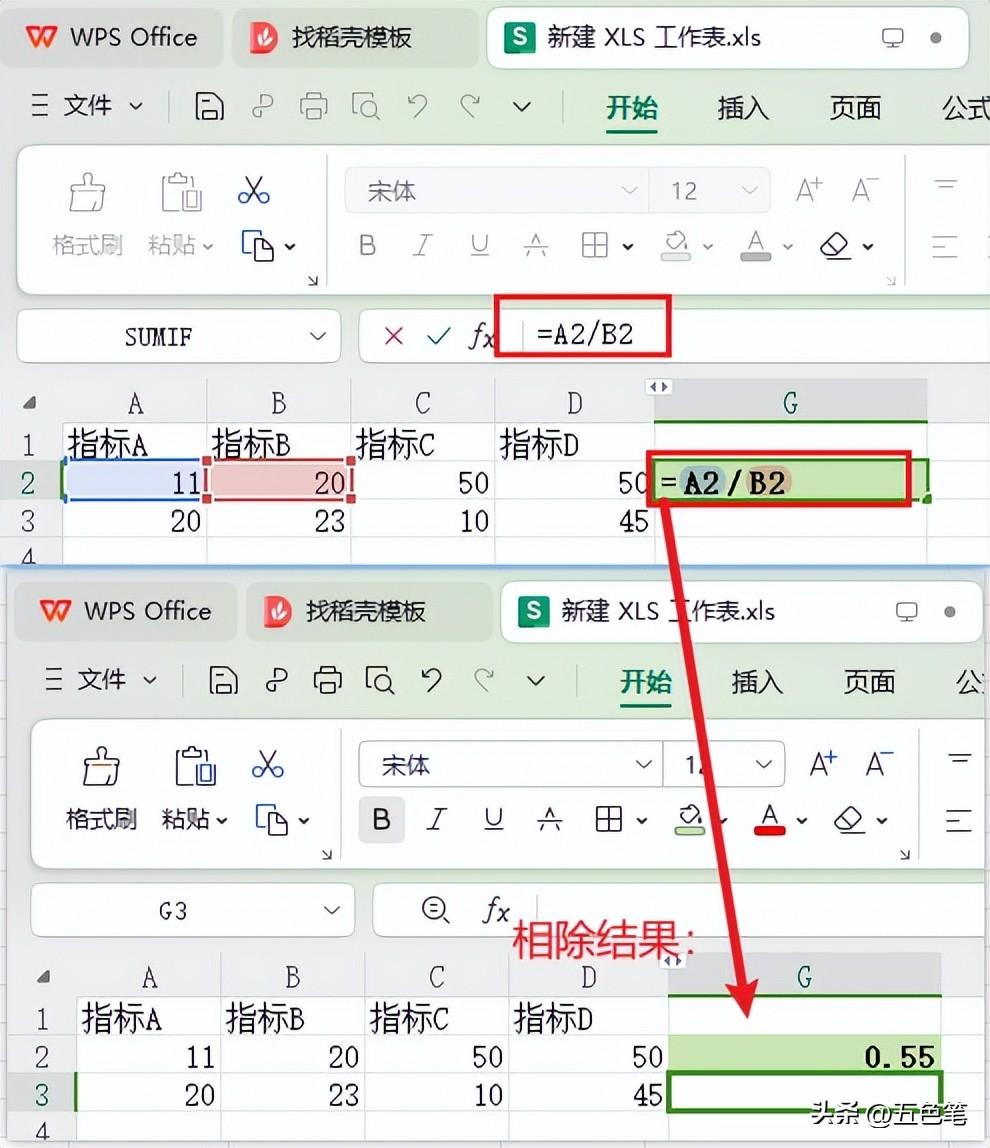
Task: Open the 宋体 font dropdown in bottom window
Action: click(643, 764)
